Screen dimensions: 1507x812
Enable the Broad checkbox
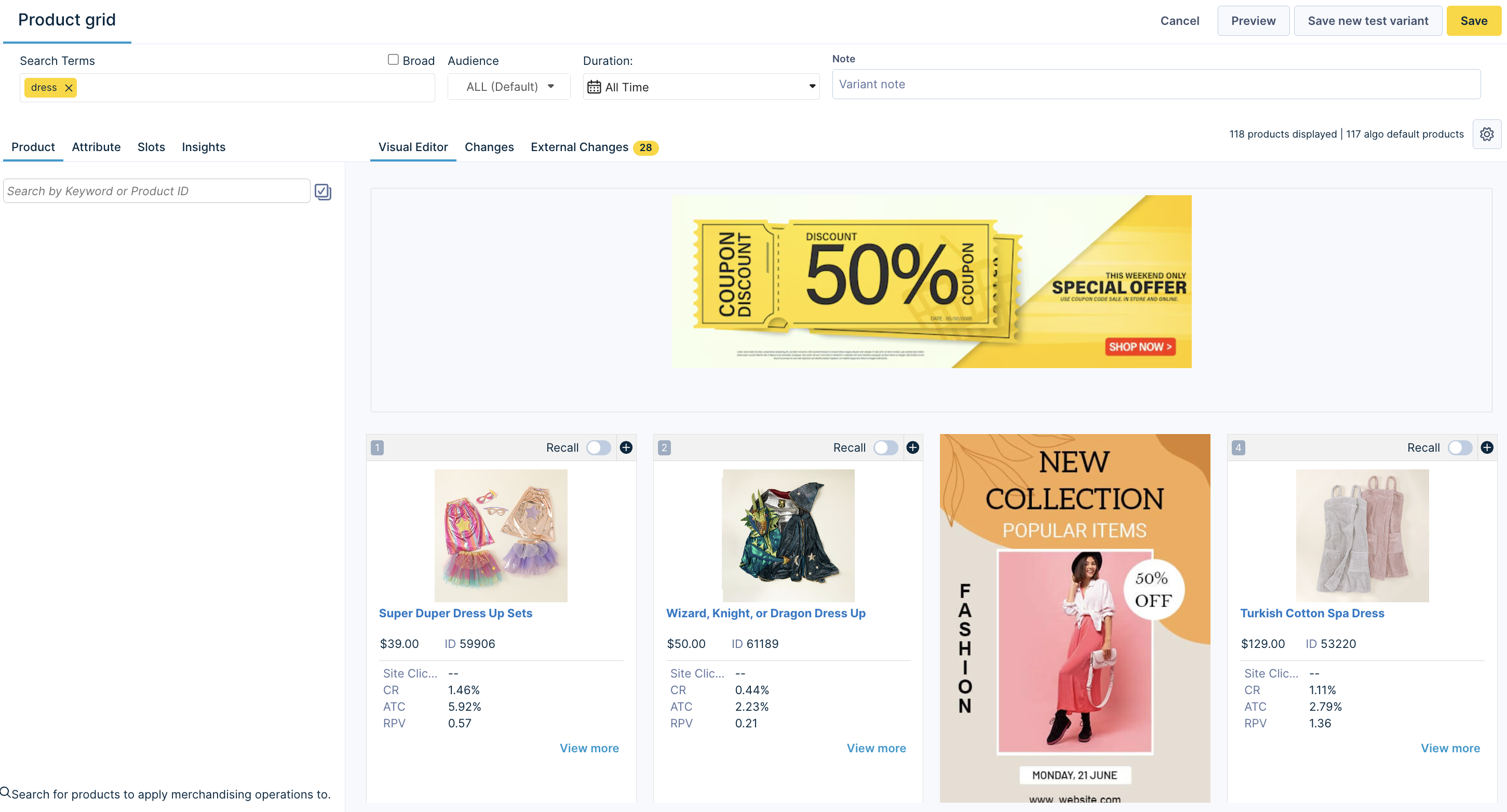[393, 60]
